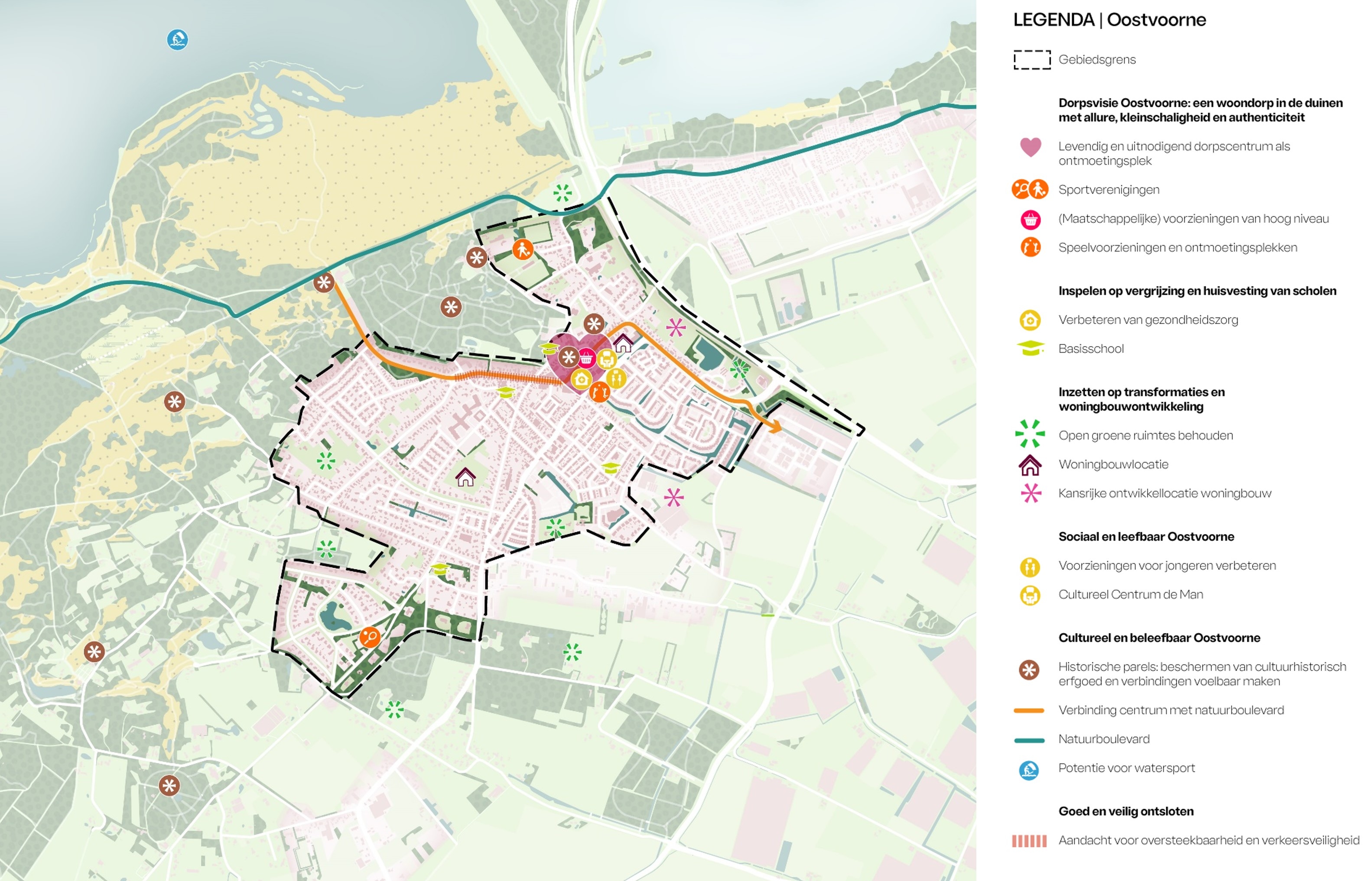
Task: Click the yellow Cultureel Centrum chairs icon on the map
Action: click(x=606, y=359)
